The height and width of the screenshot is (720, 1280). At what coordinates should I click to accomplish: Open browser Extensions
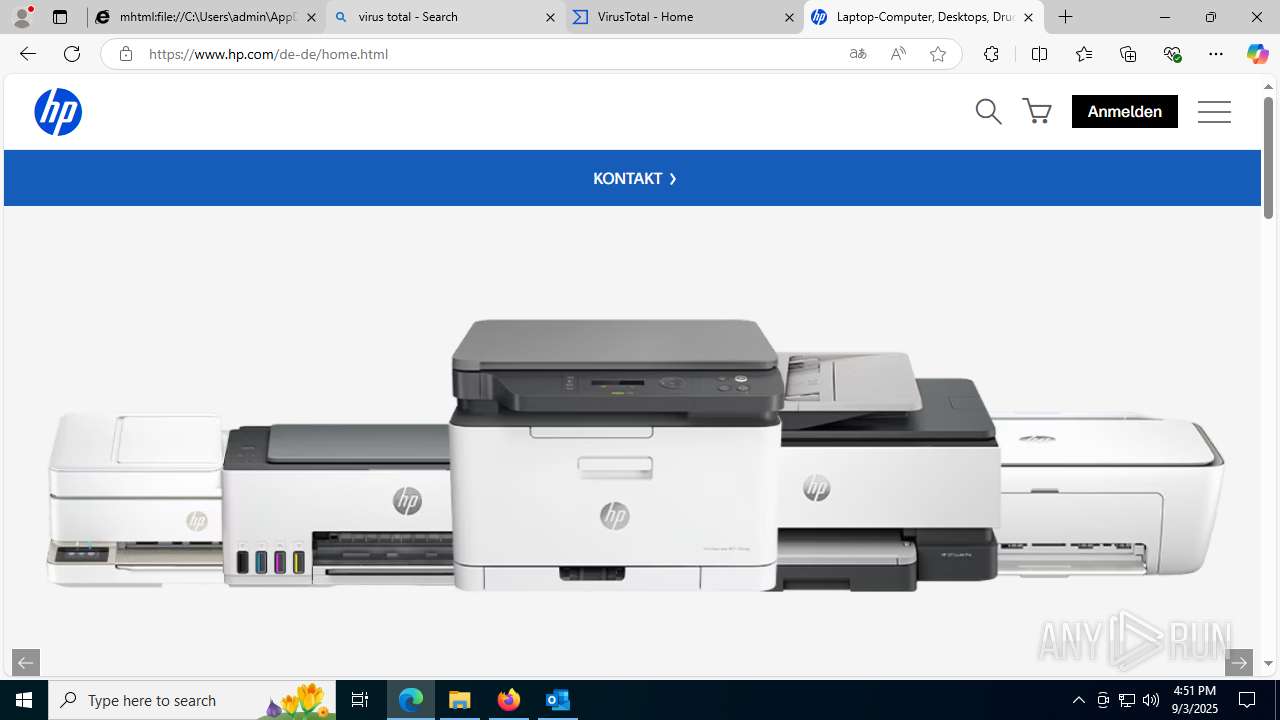pyautogui.click(x=991, y=54)
